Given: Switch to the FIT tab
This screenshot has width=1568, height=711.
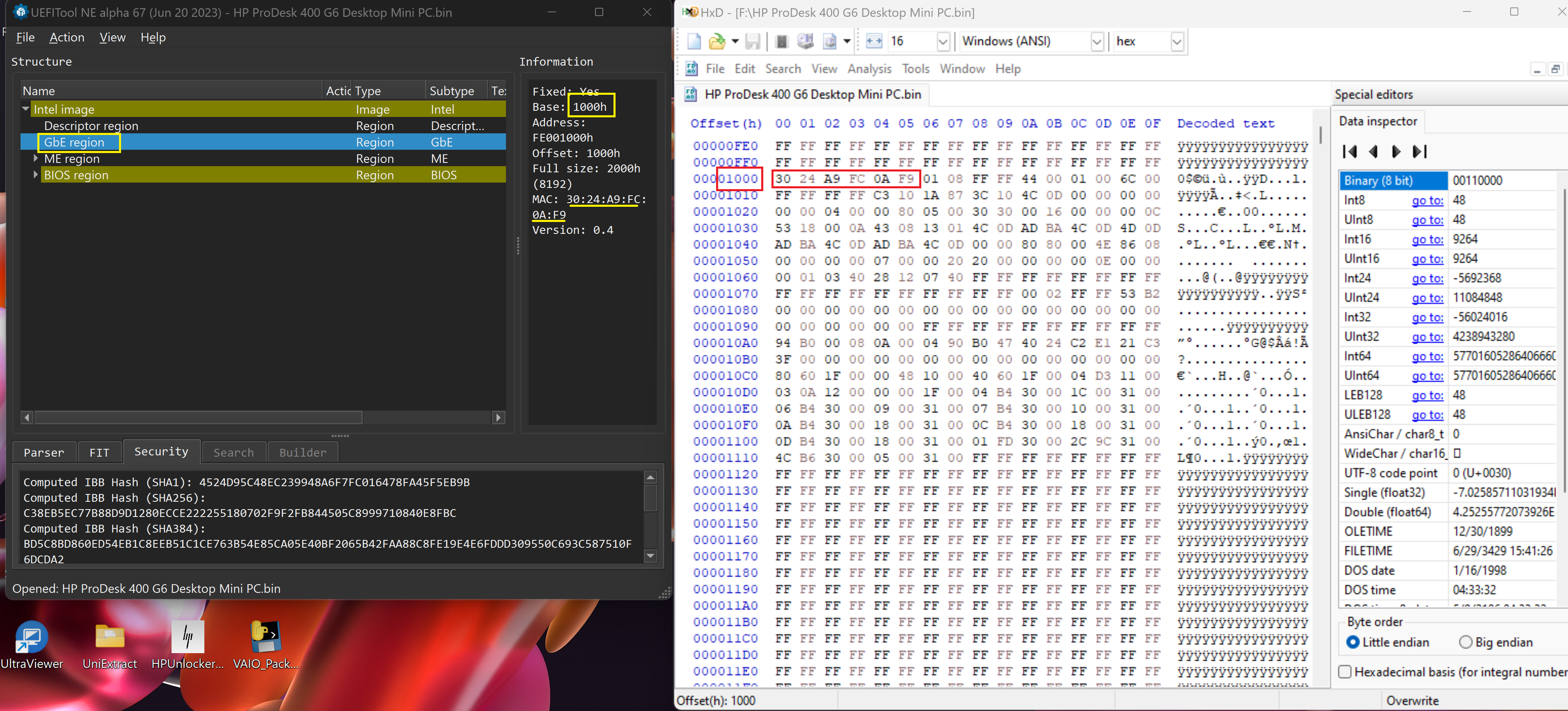Looking at the screenshot, I should pos(99,452).
